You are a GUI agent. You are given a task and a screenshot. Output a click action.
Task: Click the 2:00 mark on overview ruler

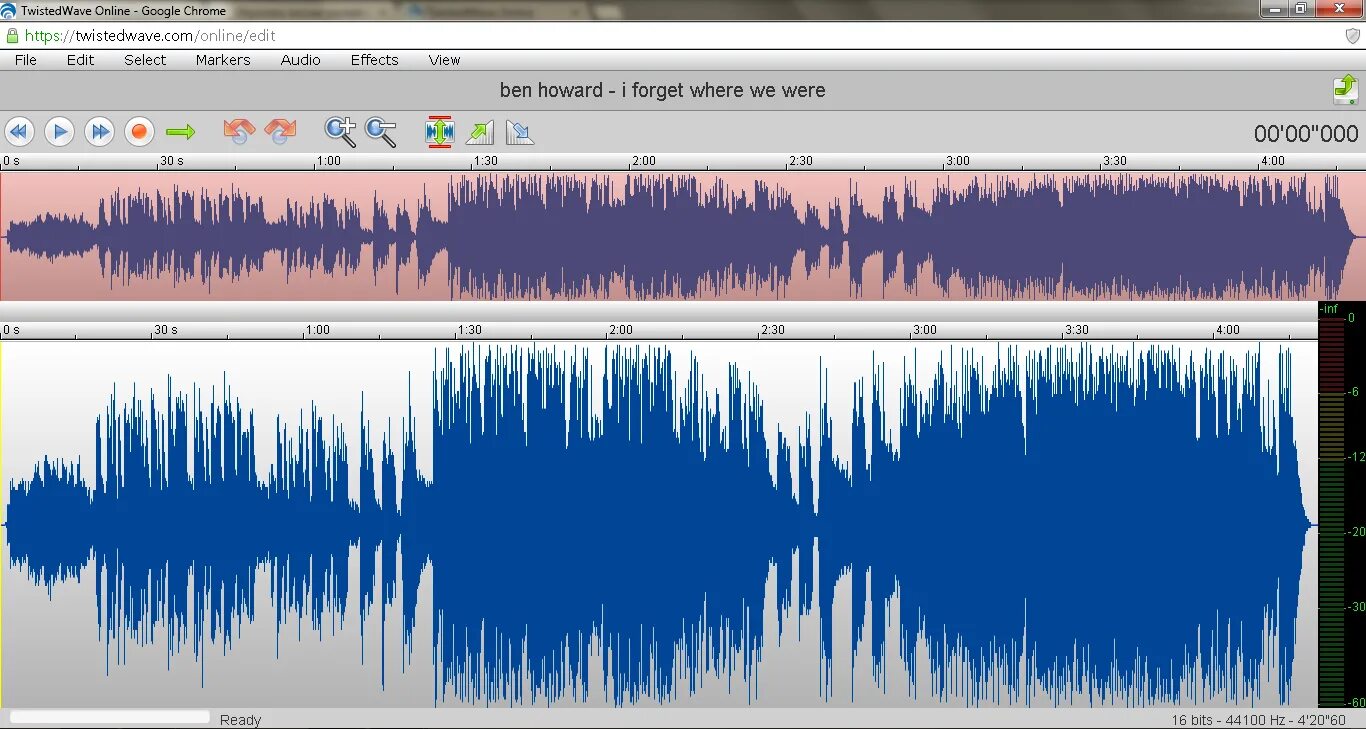coord(643,160)
